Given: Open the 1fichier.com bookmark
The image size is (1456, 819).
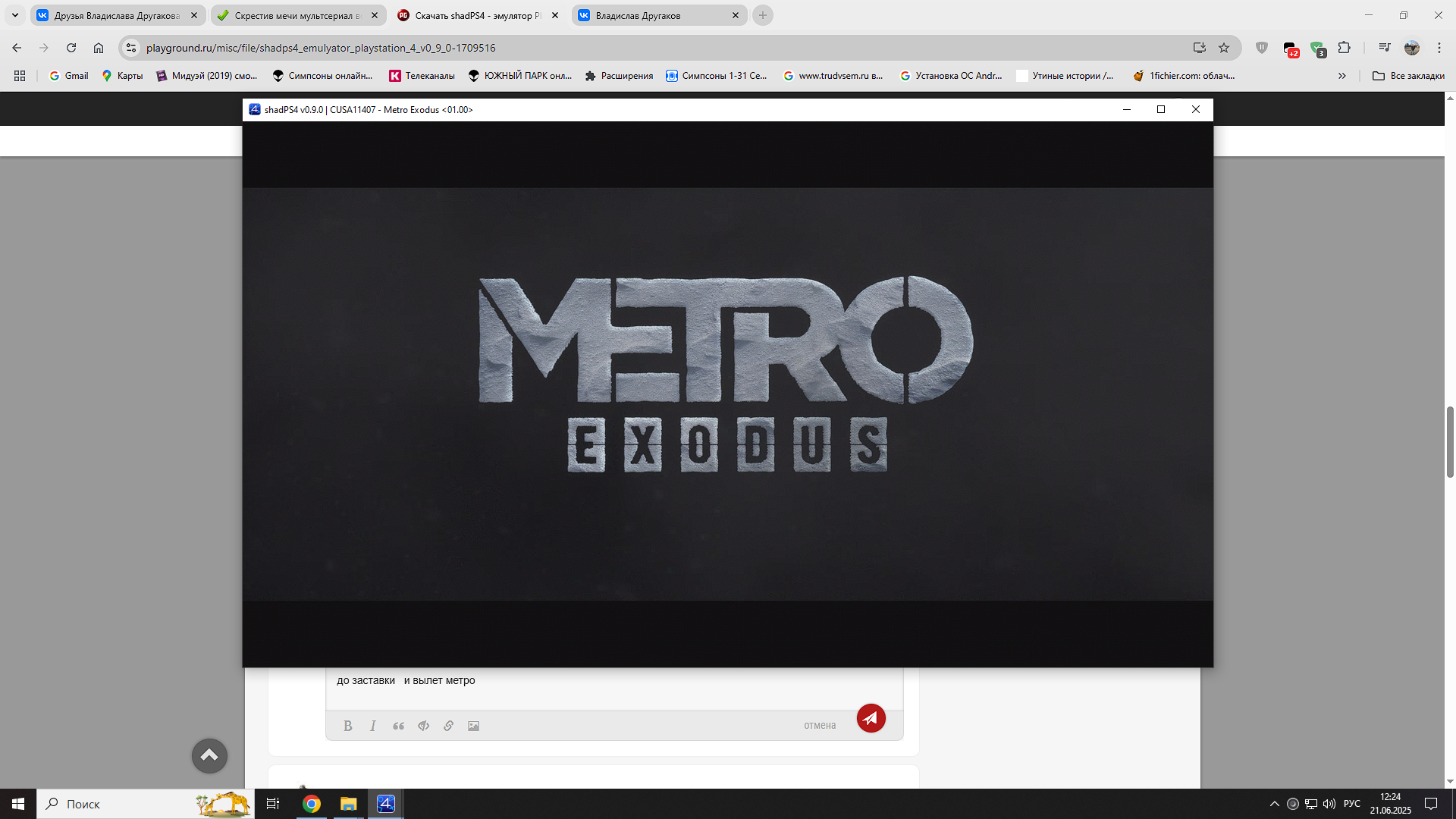Looking at the screenshot, I should [1185, 76].
